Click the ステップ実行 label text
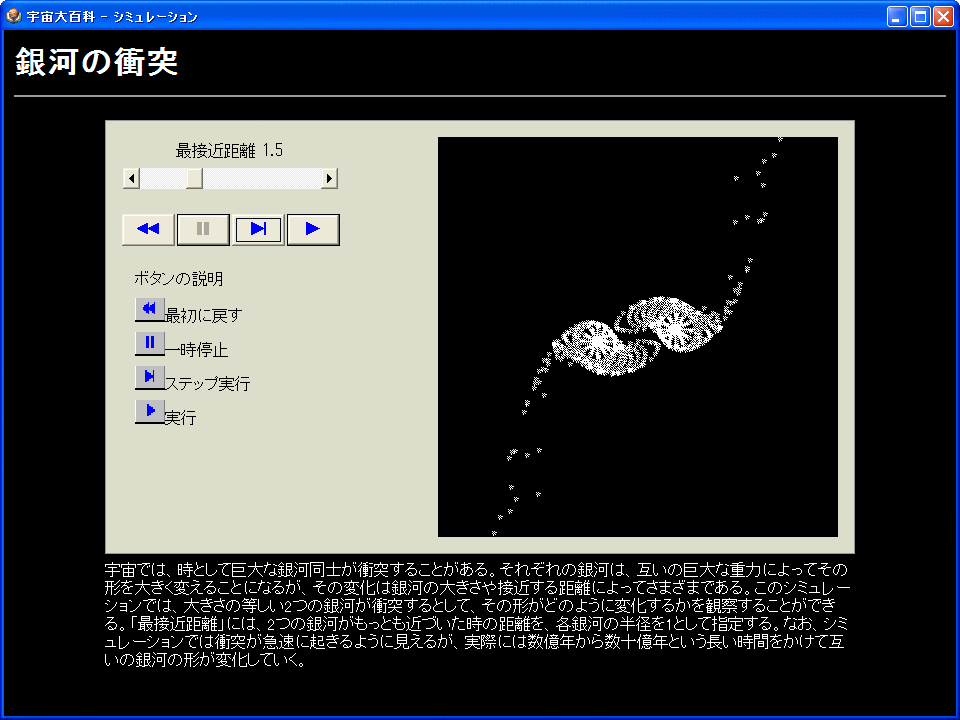The width and height of the screenshot is (960, 720). tap(208, 384)
